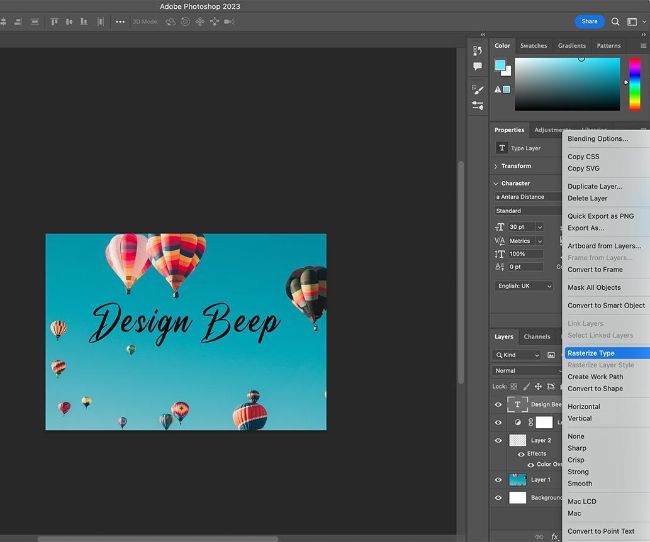Image resolution: width=650 pixels, height=542 pixels.
Task: Open the Comments panel icon
Action: (x=478, y=66)
